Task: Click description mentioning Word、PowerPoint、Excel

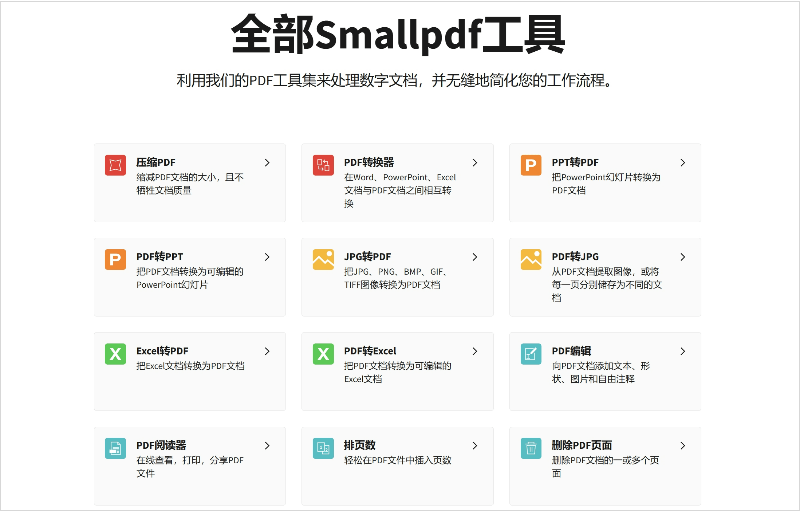Action: pos(399,190)
